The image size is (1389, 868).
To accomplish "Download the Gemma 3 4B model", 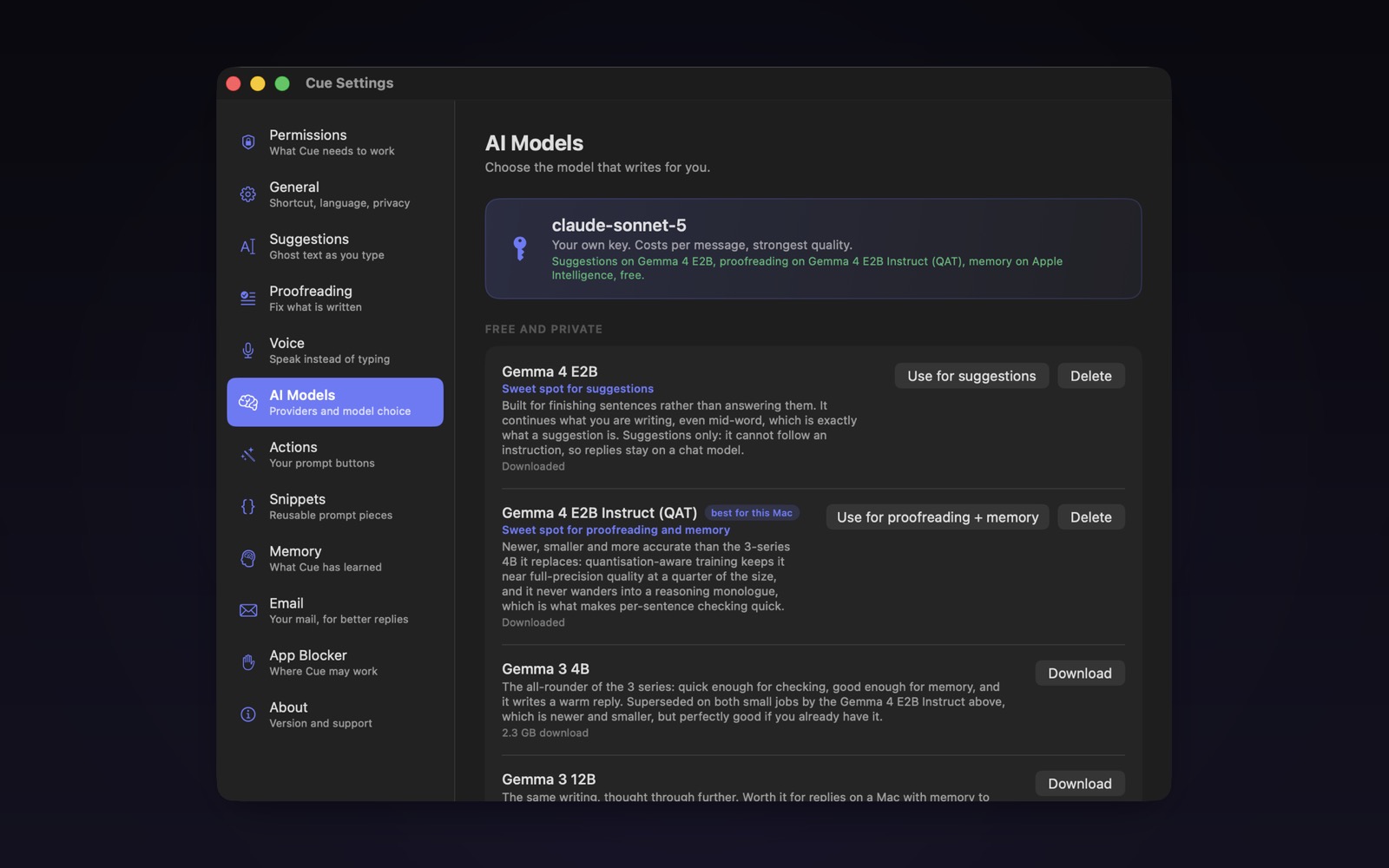I will pyautogui.click(x=1080, y=674).
